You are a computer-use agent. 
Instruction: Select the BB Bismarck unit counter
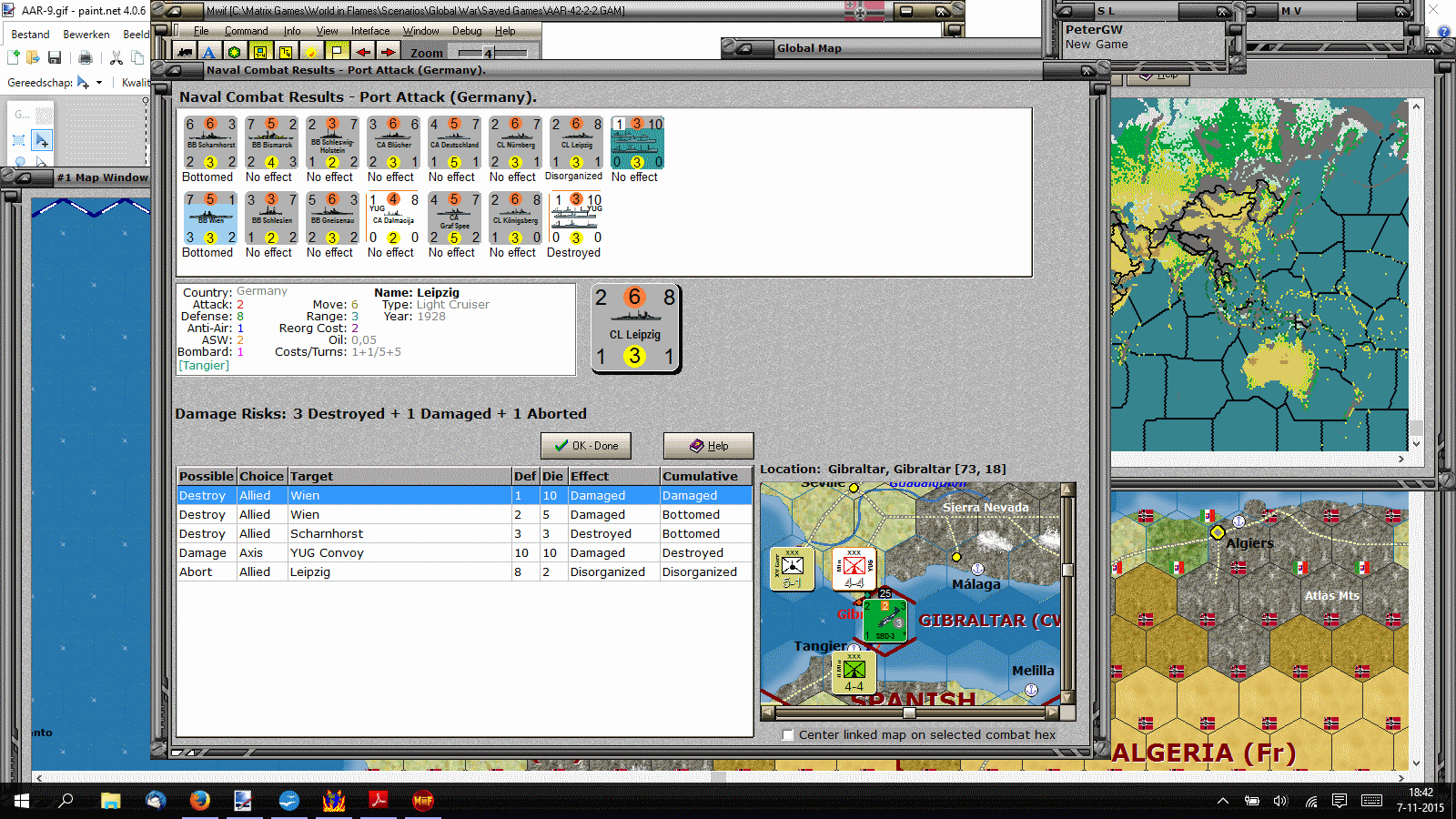click(x=271, y=143)
